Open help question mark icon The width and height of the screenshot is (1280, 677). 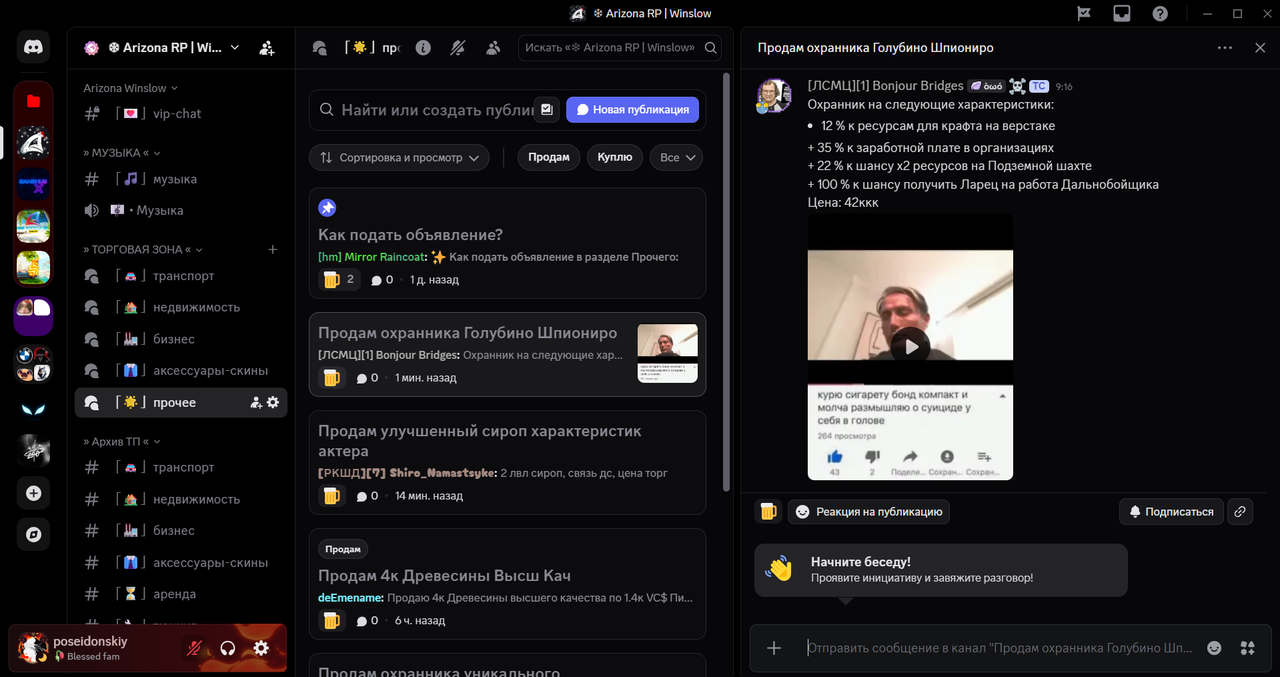click(x=1160, y=14)
